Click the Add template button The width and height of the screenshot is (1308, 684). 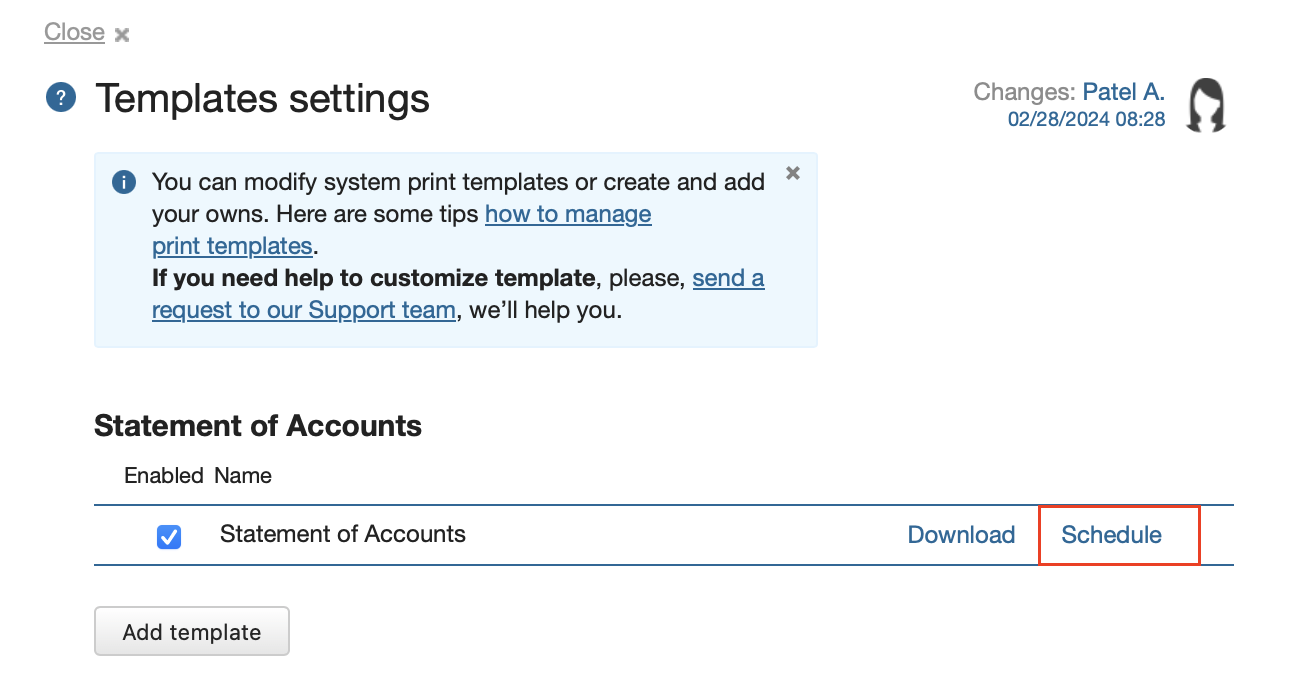coord(192,631)
